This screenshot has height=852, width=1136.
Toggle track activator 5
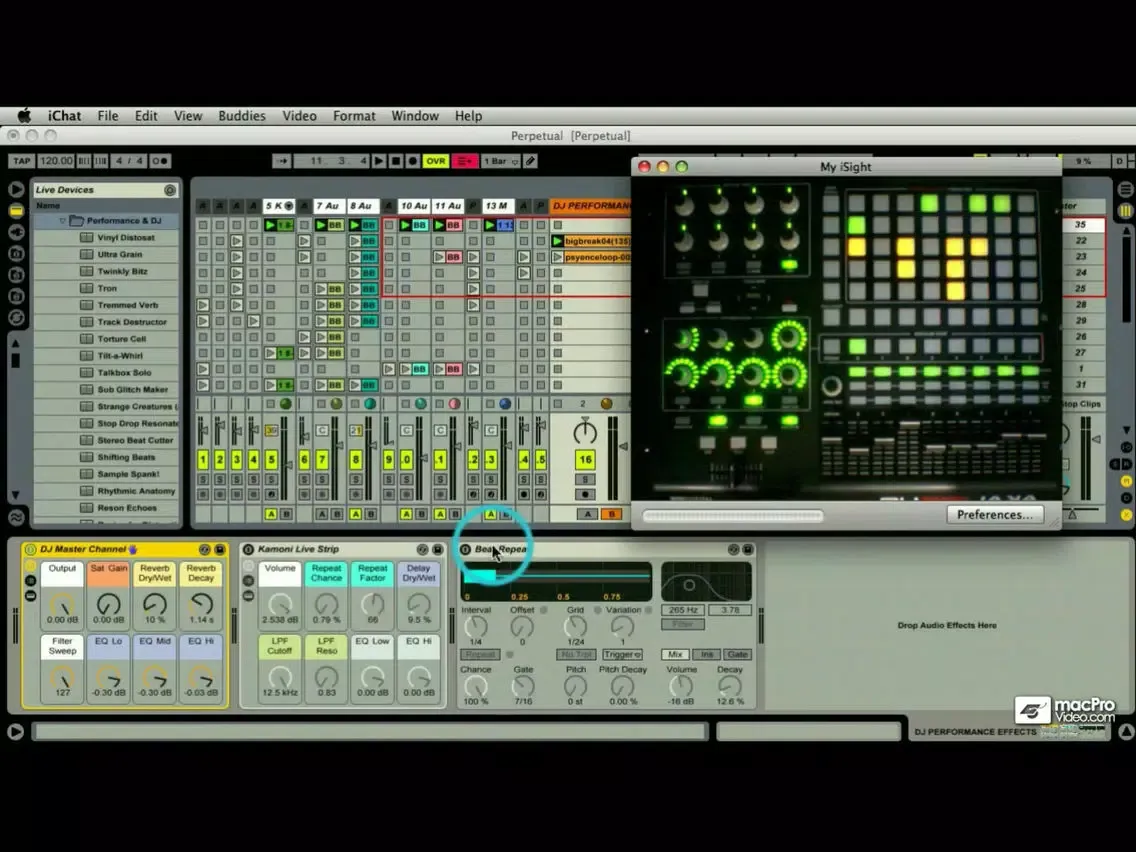click(271, 459)
